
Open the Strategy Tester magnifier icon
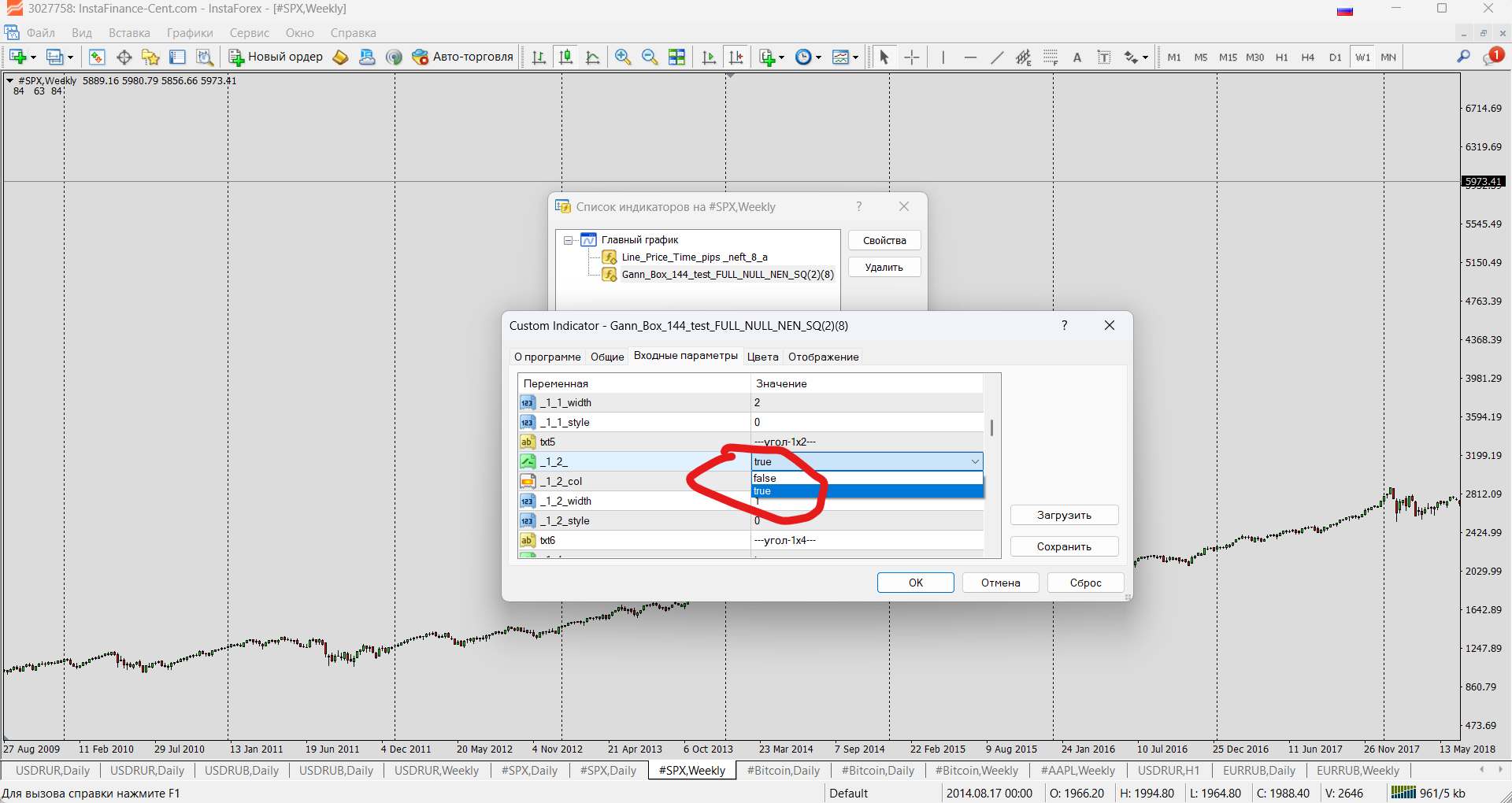click(204, 57)
